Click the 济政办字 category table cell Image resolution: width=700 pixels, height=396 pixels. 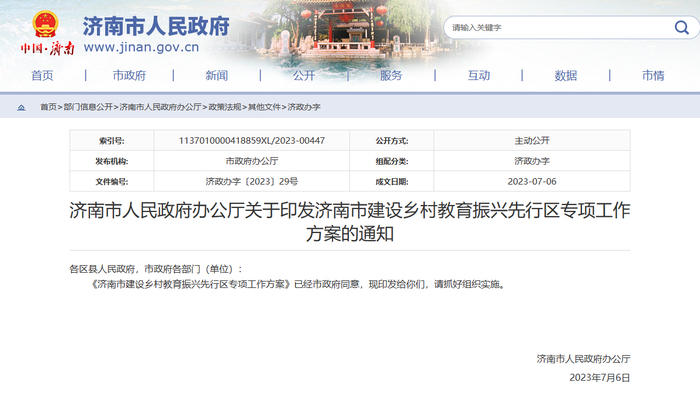(532, 161)
